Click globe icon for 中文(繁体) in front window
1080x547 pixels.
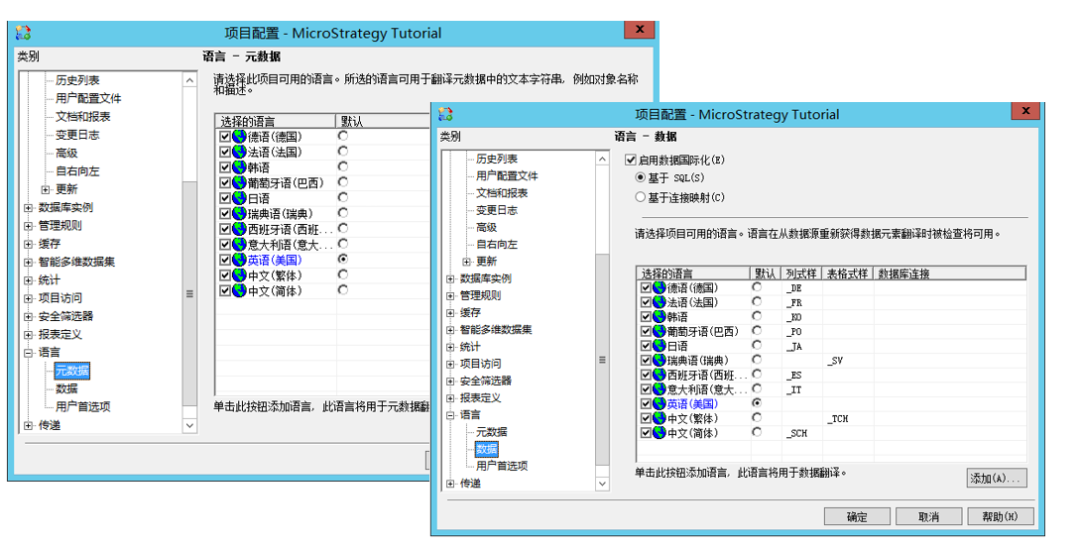pos(659,418)
